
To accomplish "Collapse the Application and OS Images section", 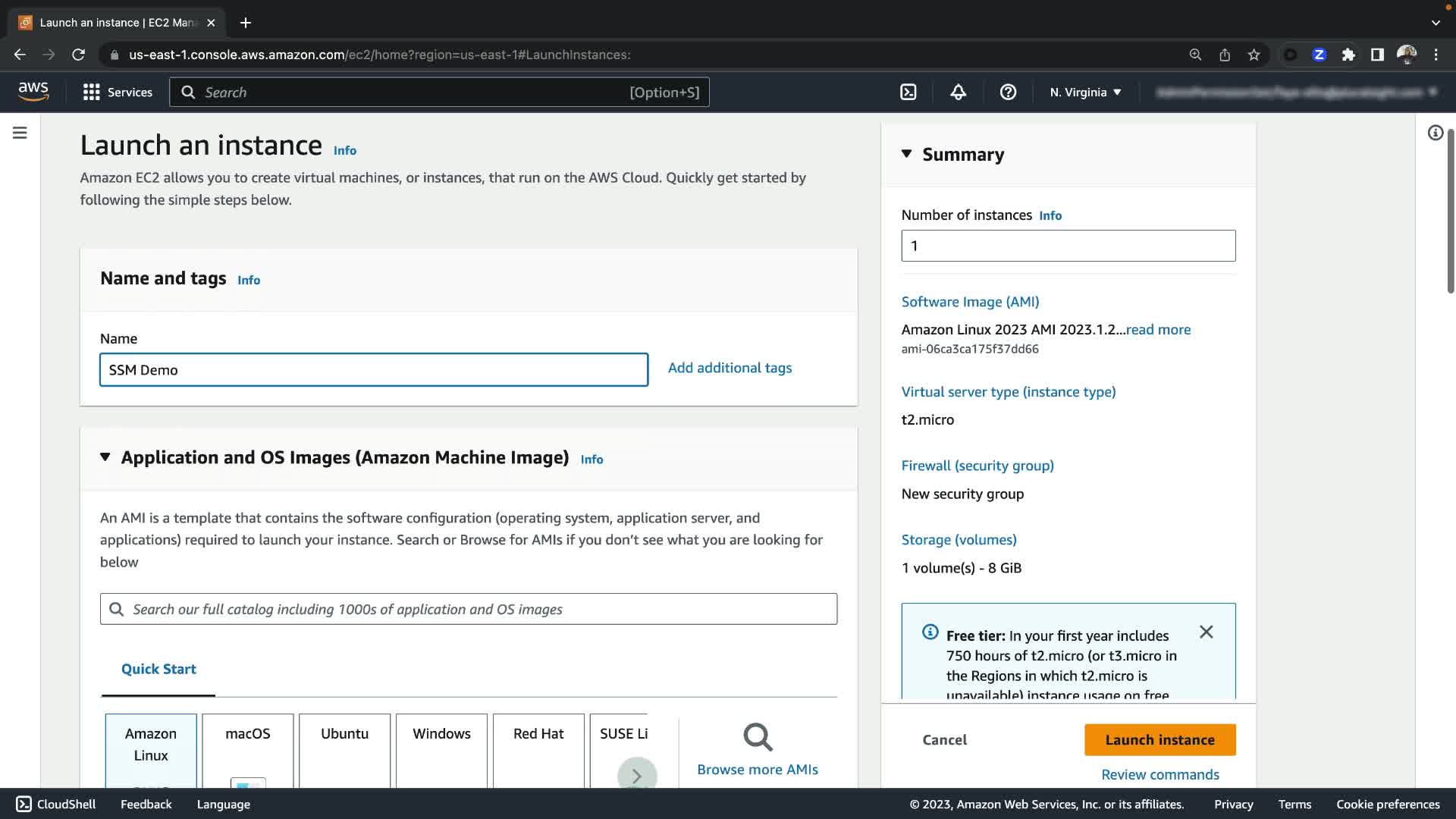I will click(x=105, y=457).
